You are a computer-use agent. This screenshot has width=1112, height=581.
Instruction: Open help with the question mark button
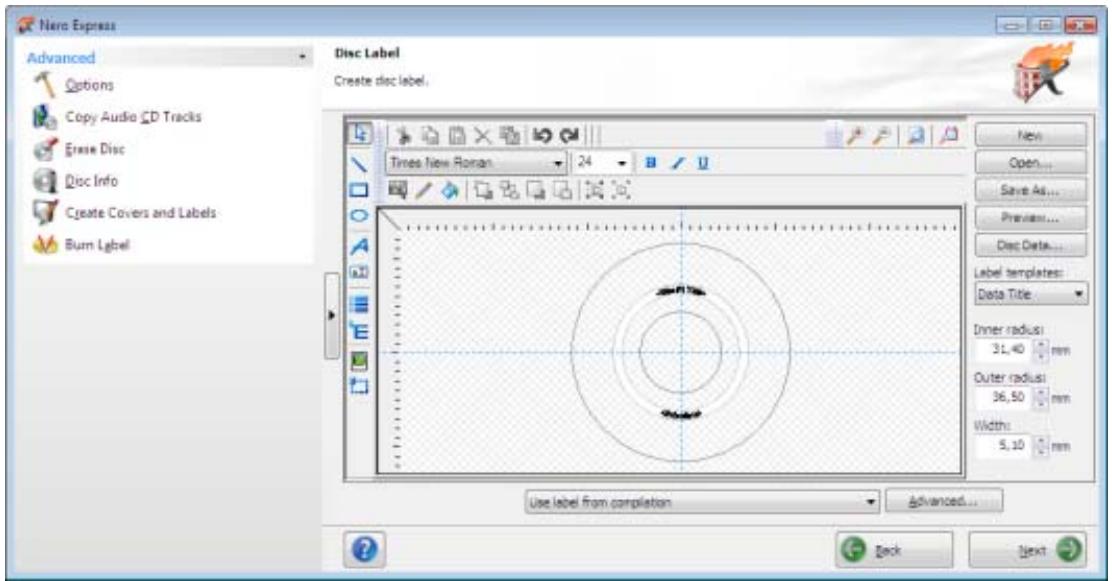365,550
